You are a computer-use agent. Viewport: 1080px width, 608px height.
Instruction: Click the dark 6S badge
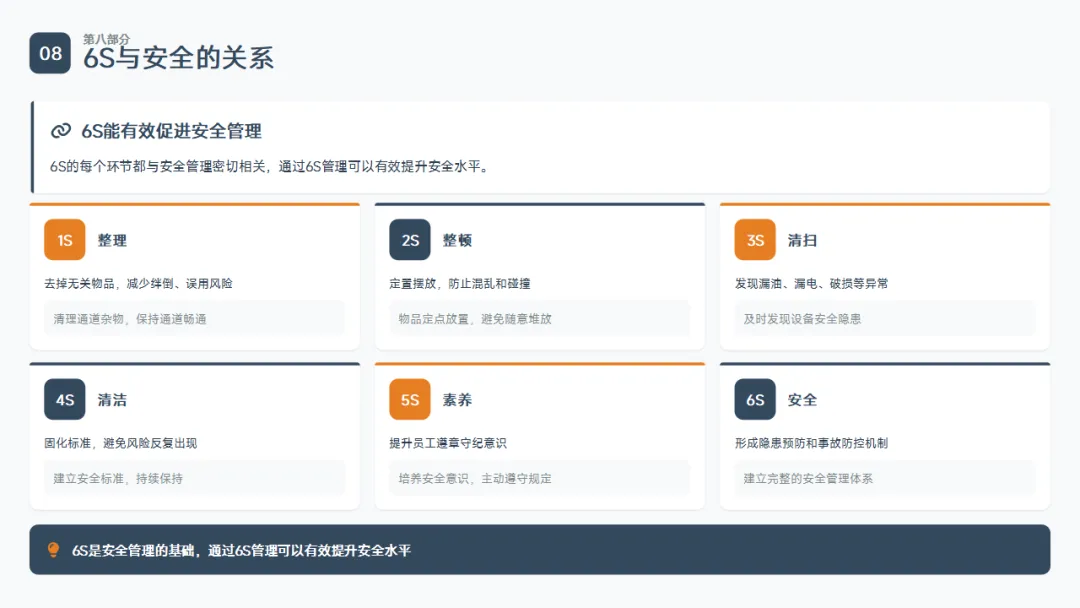(755, 400)
